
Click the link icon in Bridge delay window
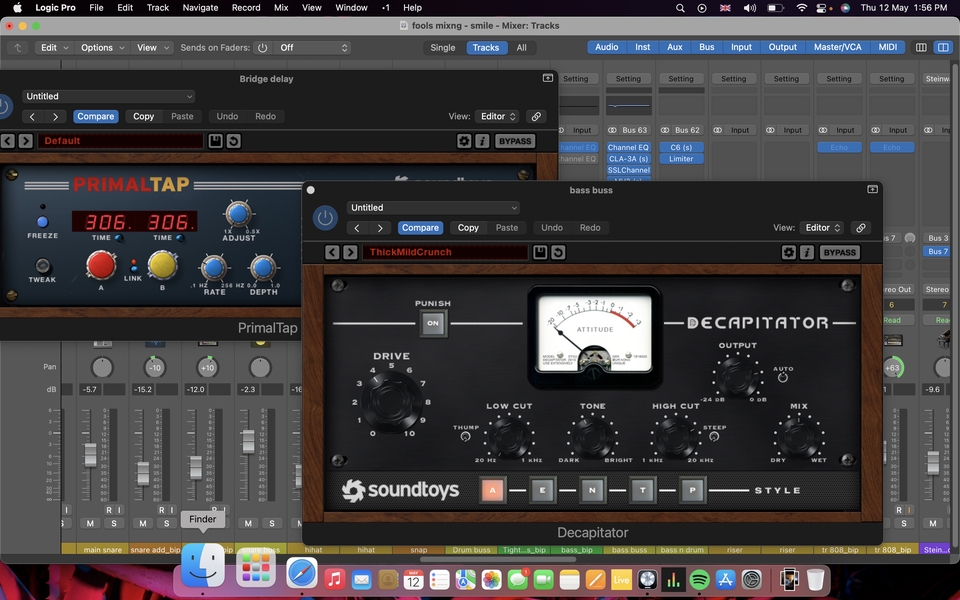click(x=536, y=116)
